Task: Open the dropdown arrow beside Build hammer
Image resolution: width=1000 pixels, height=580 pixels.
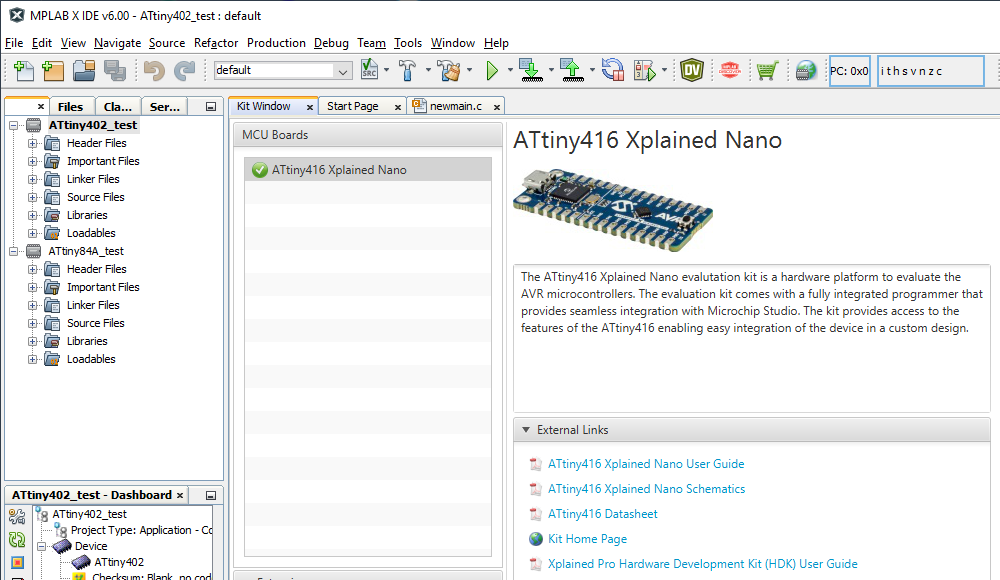Action: click(x=428, y=70)
